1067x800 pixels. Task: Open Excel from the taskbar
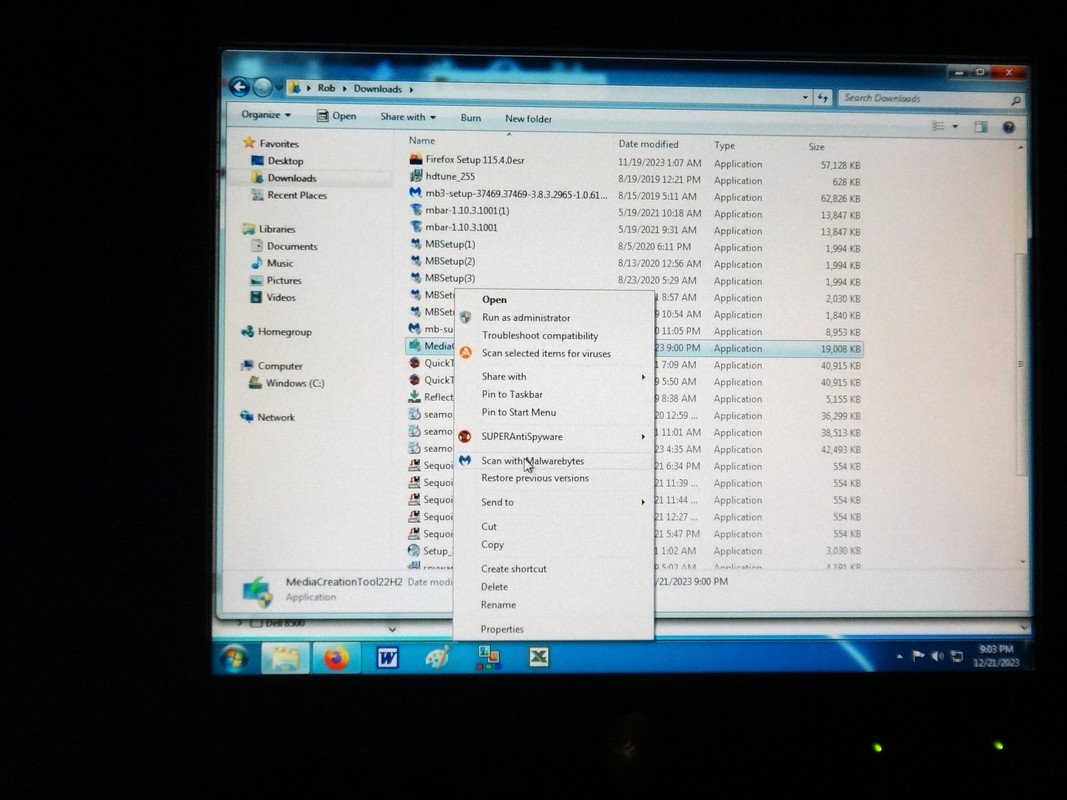[538, 657]
